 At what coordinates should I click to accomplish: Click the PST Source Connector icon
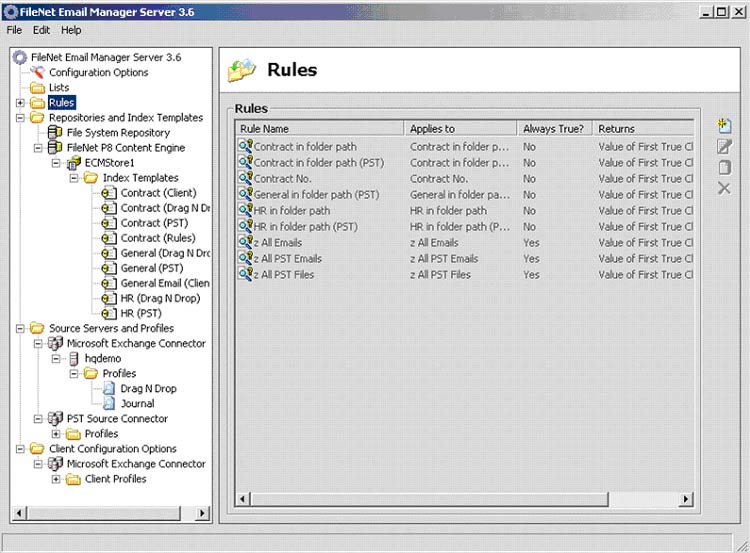pyautogui.click(x=55, y=419)
